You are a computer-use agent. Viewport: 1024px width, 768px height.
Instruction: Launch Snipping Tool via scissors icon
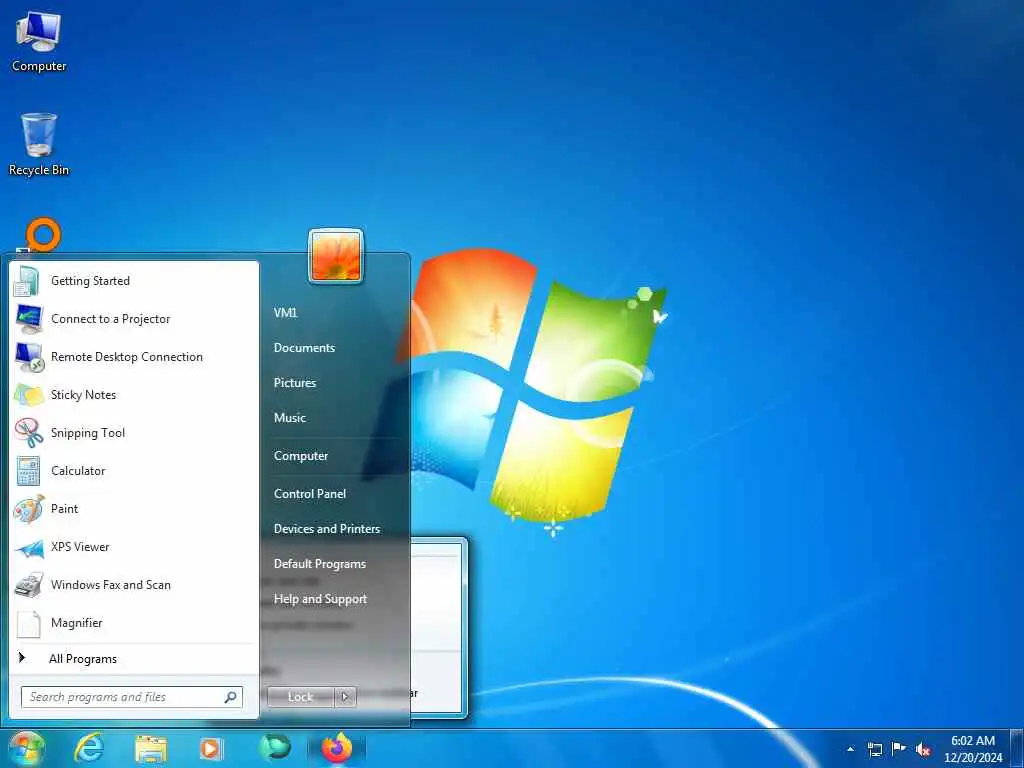tap(28, 433)
